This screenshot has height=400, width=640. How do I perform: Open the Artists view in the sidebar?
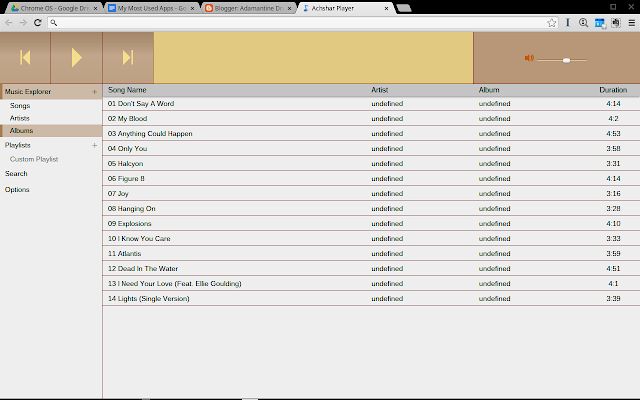[x=20, y=118]
